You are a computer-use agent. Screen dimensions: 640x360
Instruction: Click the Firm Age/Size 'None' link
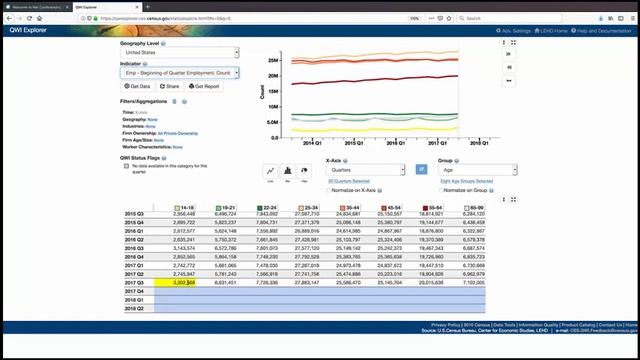159,140
